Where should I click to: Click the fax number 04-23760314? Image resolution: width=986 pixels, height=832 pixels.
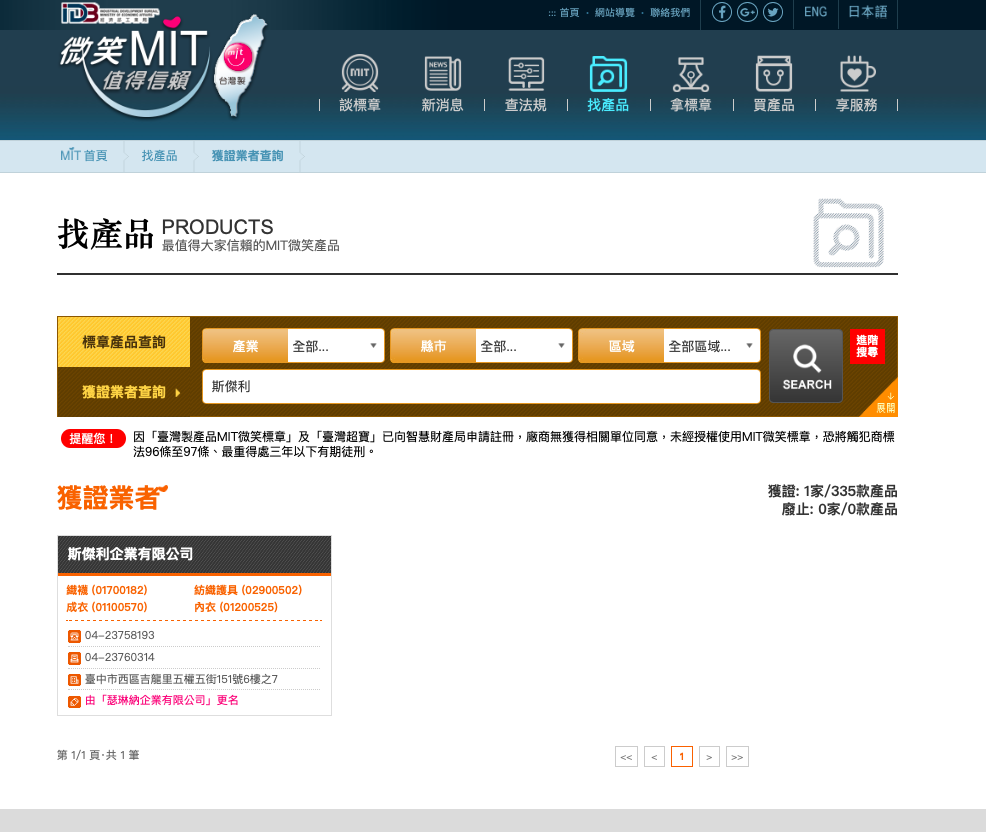[119, 657]
